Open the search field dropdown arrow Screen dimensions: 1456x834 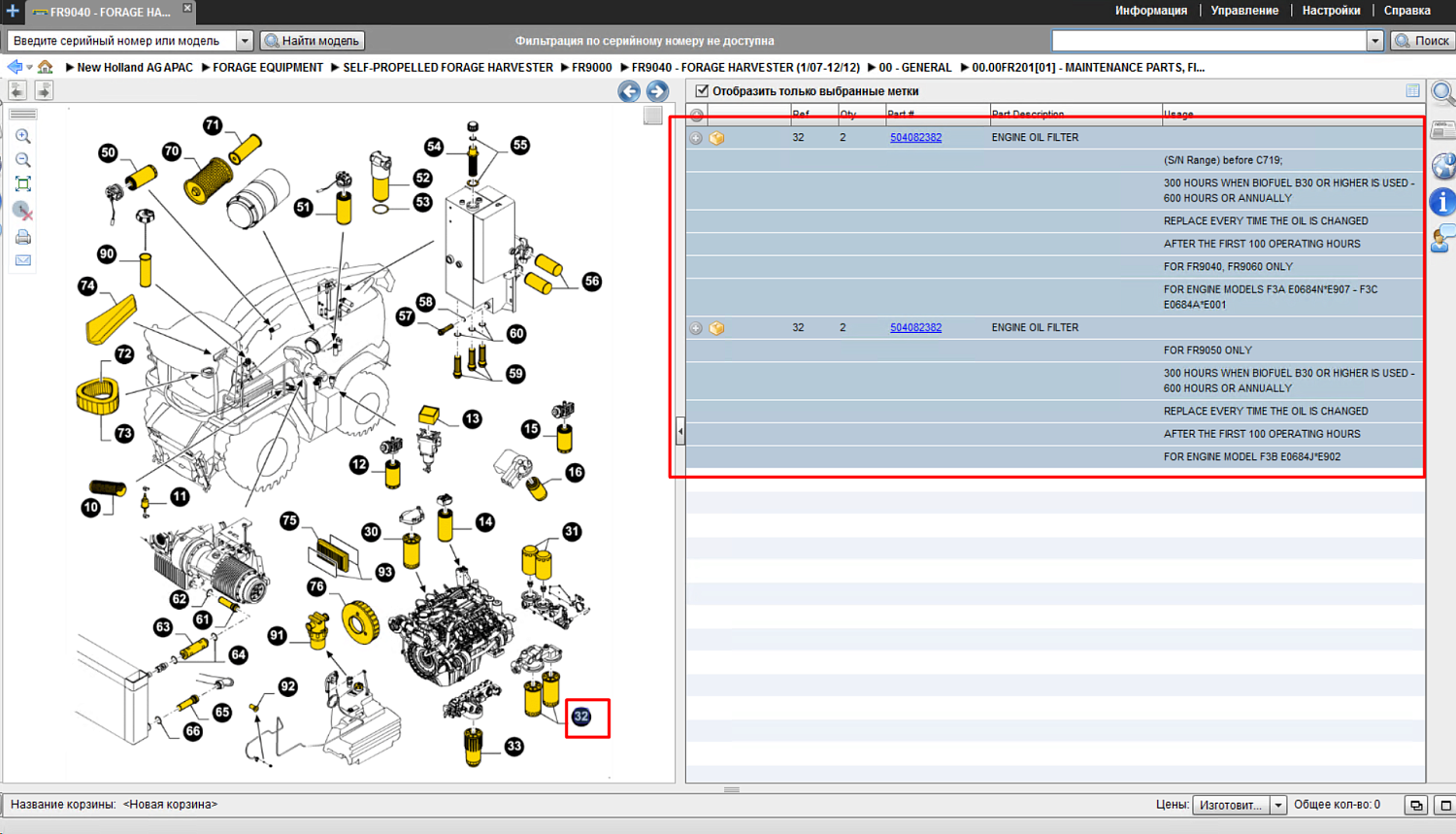(x=1374, y=41)
